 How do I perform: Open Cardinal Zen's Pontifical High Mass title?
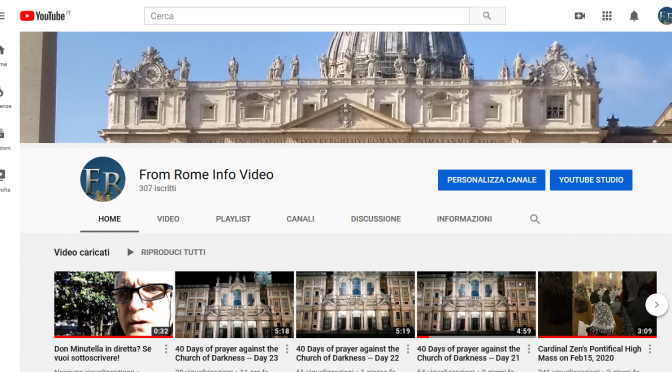[x=590, y=354]
